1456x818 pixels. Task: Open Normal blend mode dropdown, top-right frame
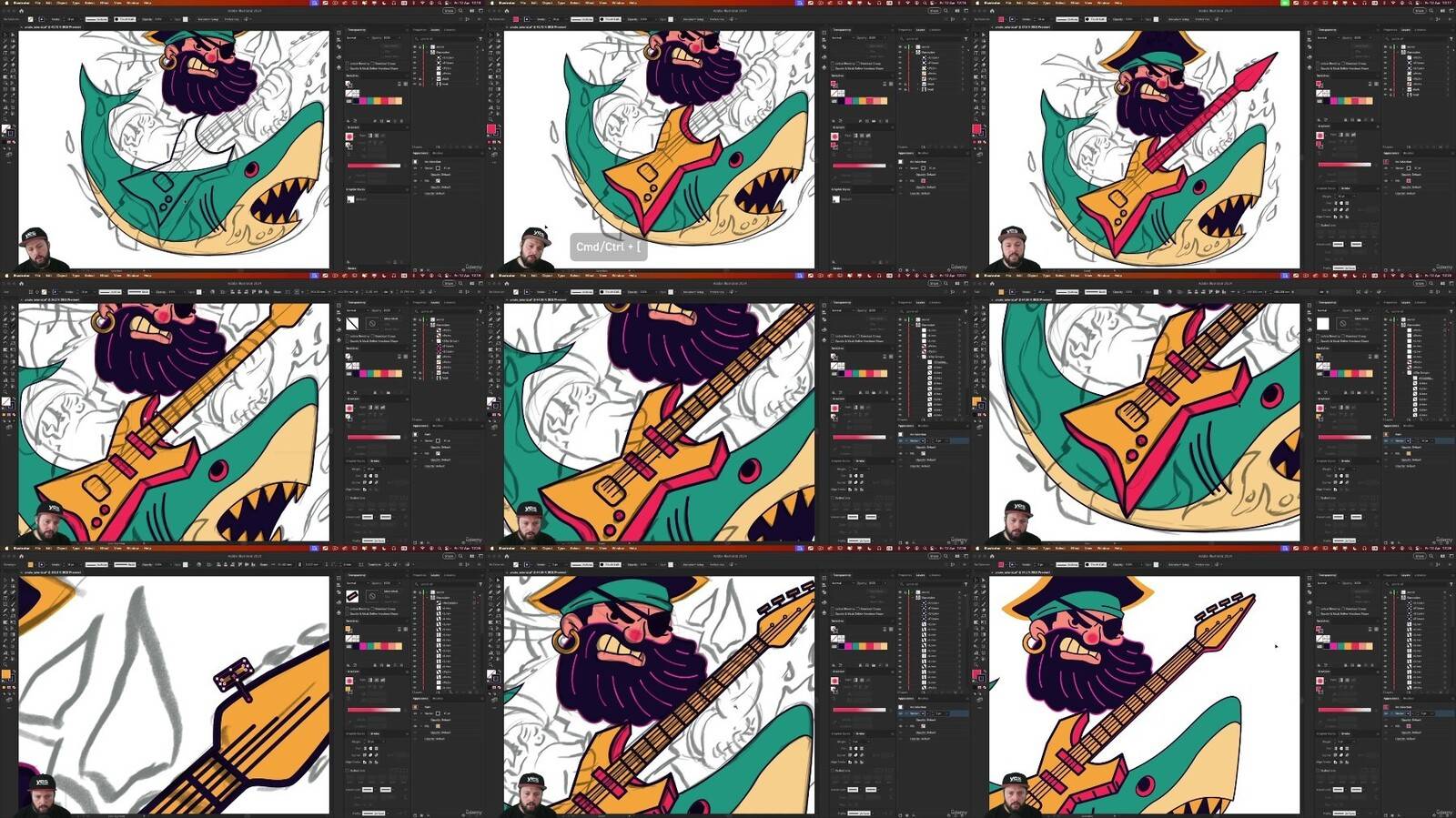1329,37
